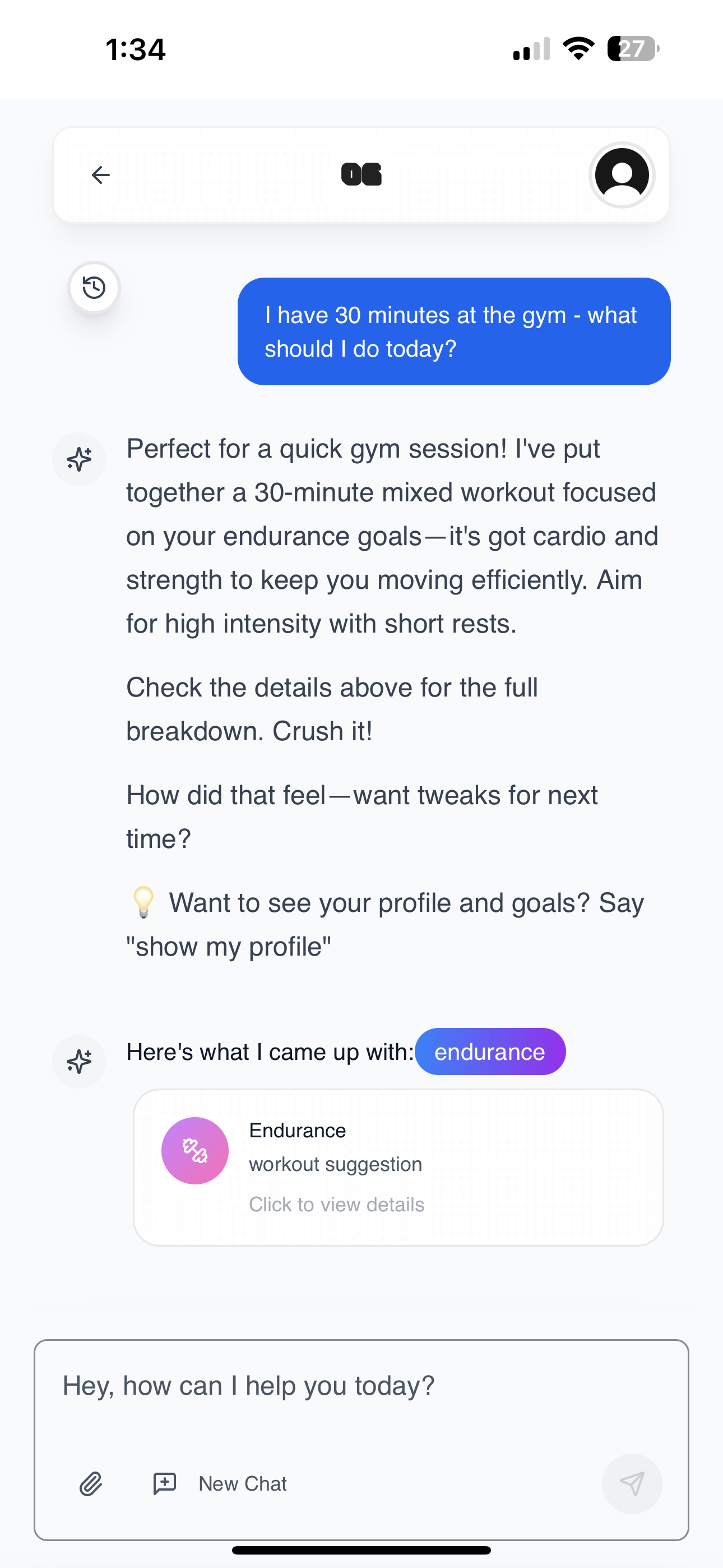The image size is (723, 1568).
Task: Open the user profile avatar
Action: click(622, 176)
